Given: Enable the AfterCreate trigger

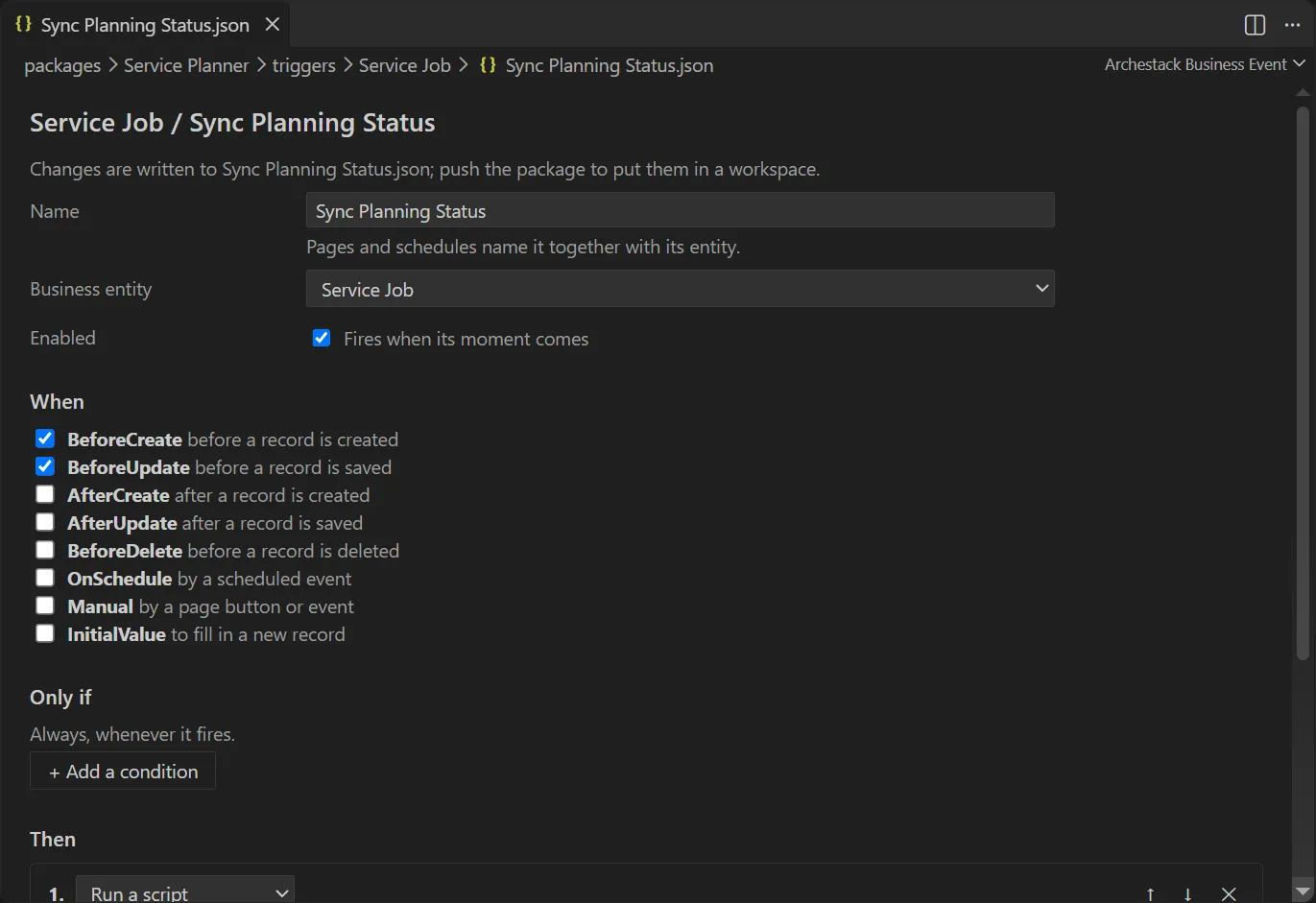Looking at the screenshot, I should pyautogui.click(x=45, y=494).
